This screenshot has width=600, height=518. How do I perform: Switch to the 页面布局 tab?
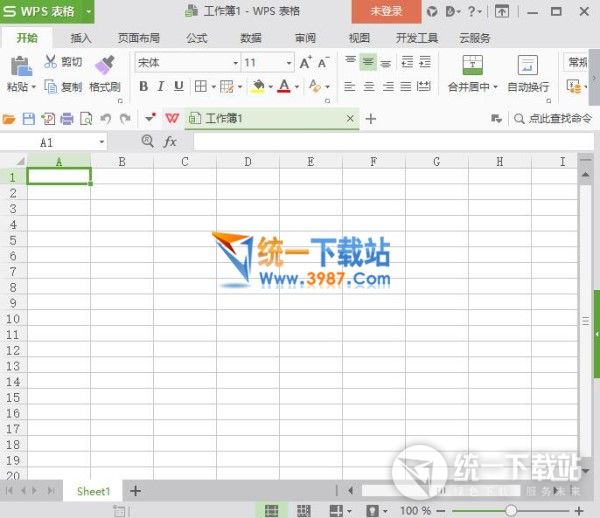pyautogui.click(x=139, y=38)
